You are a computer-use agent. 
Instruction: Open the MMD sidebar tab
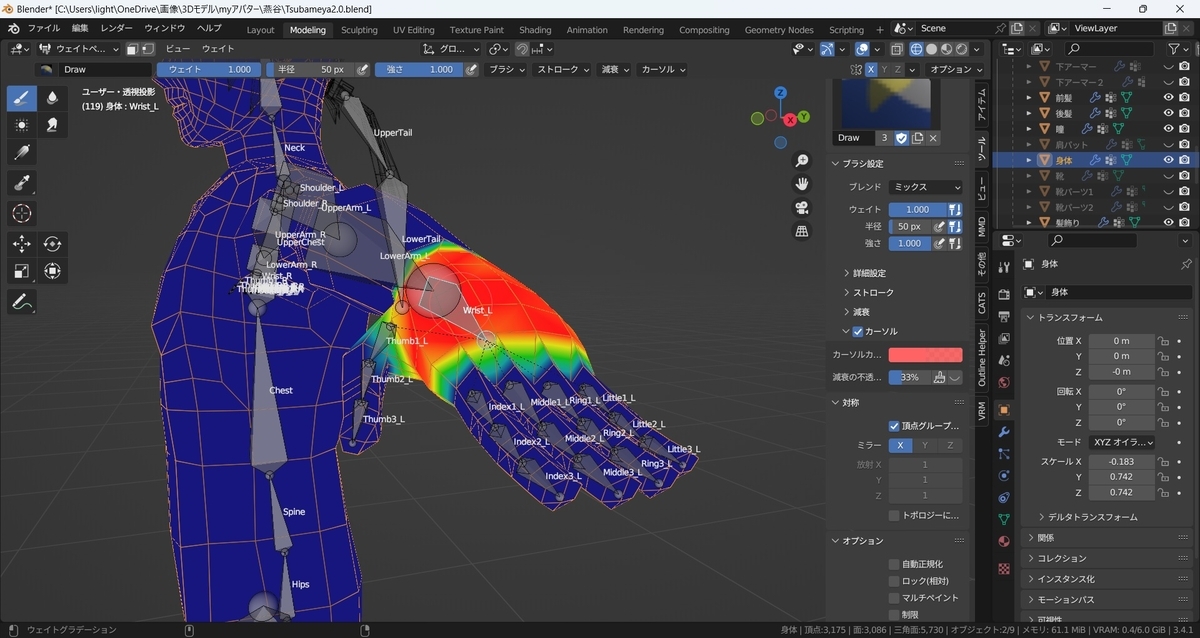pos(982,227)
